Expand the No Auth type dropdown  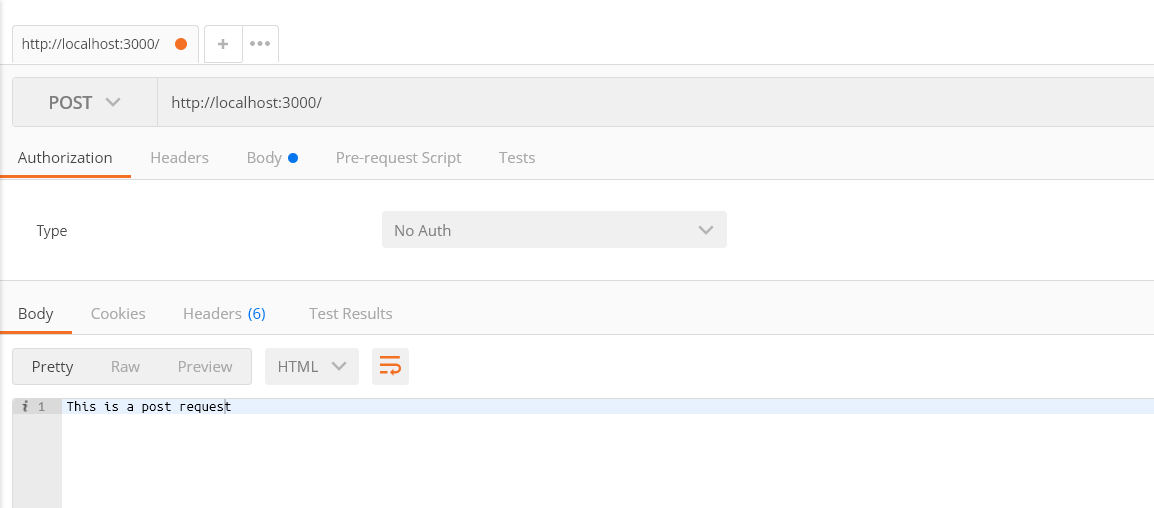[554, 230]
